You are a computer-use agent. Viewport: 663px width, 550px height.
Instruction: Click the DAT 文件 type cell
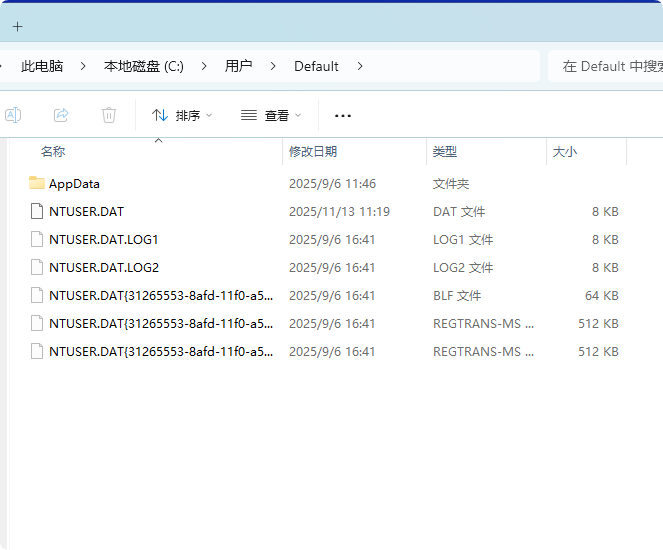pyautogui.click(x=459, y=211)
